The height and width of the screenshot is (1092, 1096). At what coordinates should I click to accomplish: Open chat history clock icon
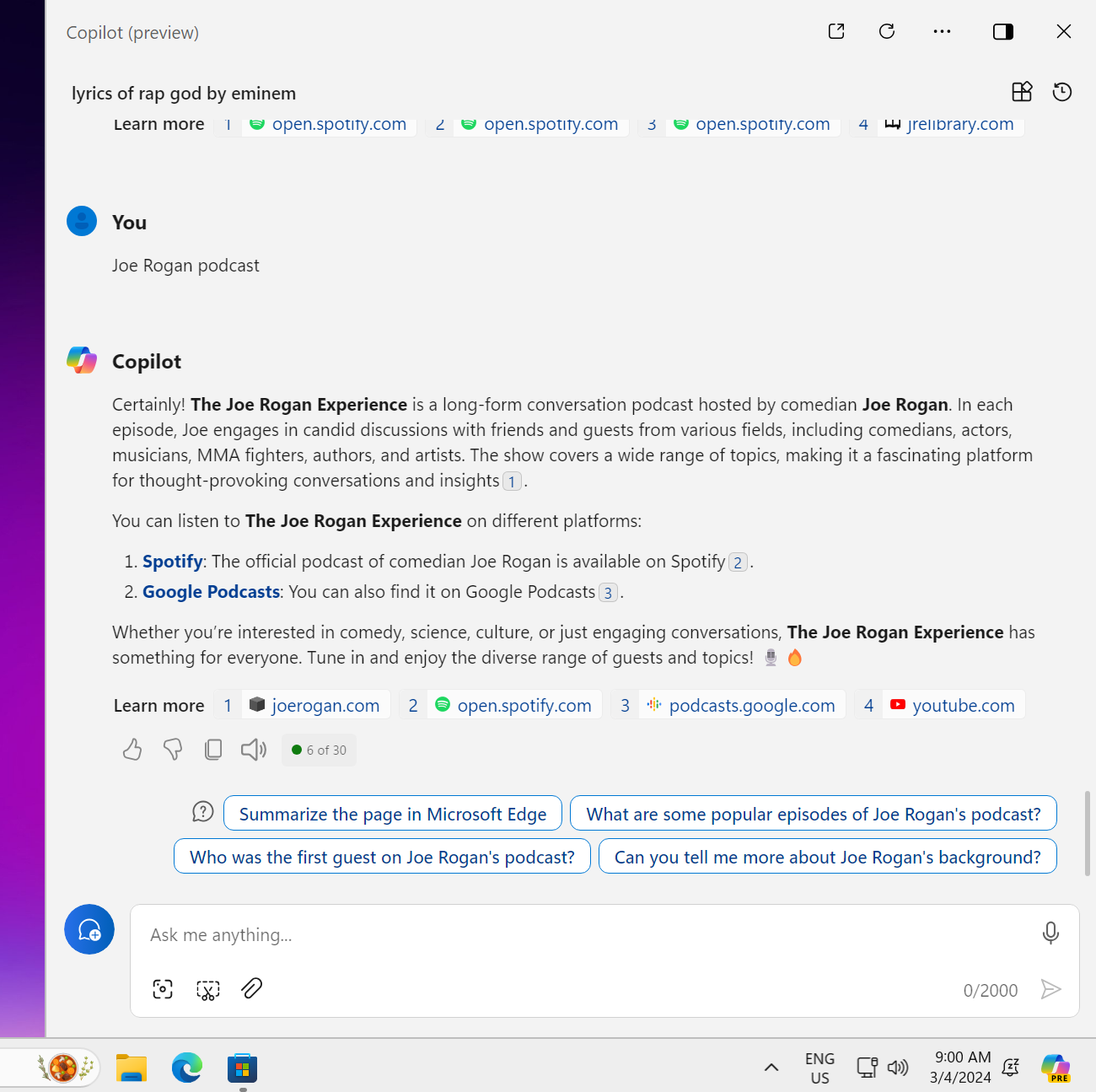[x=1062, y=92]
